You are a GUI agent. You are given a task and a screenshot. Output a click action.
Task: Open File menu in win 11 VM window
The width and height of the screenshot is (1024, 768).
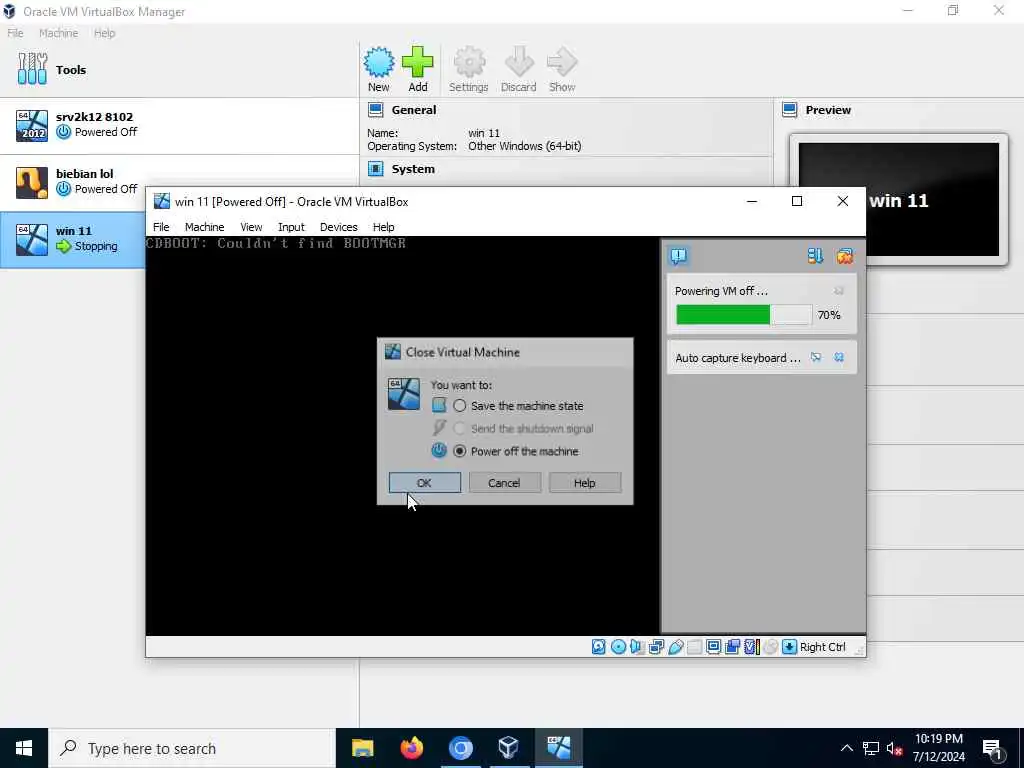(x=161, y=227)
